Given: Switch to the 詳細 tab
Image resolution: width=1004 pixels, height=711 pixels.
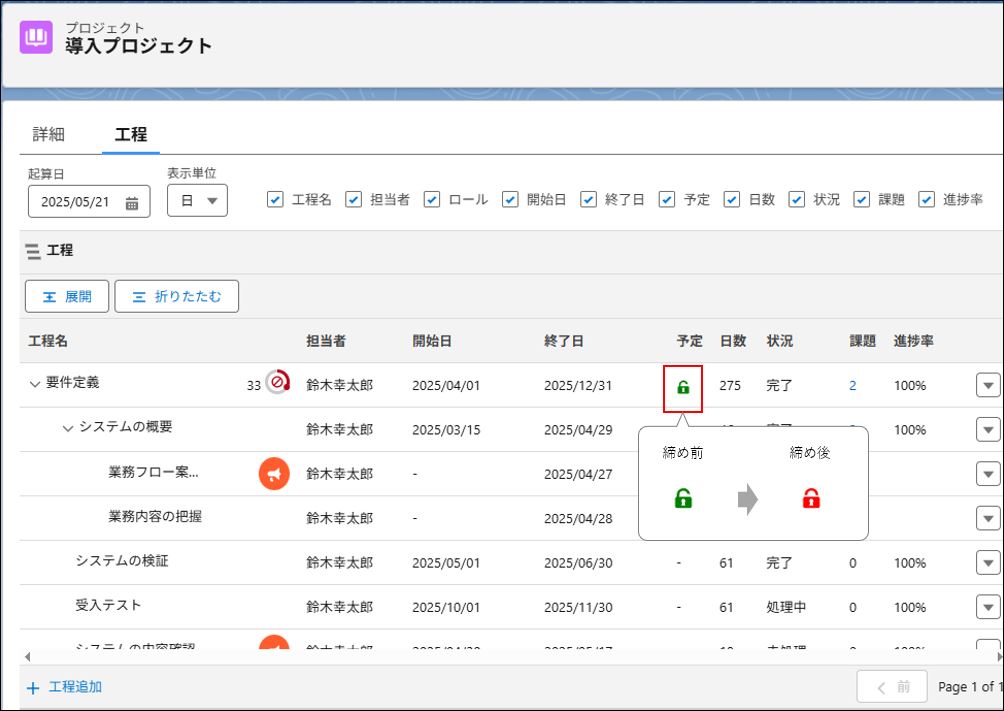Looking at the screenshot, I should click(49, 134).
